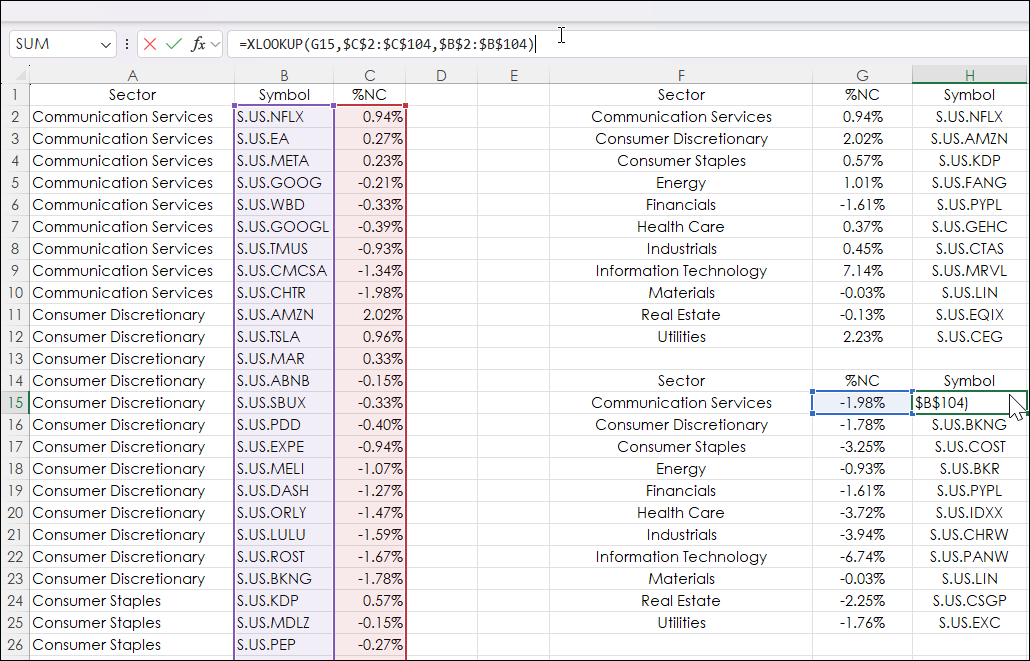Confirm the formula with the checkmark icon
Viewport: 1030px width, 661px height.
174,44
